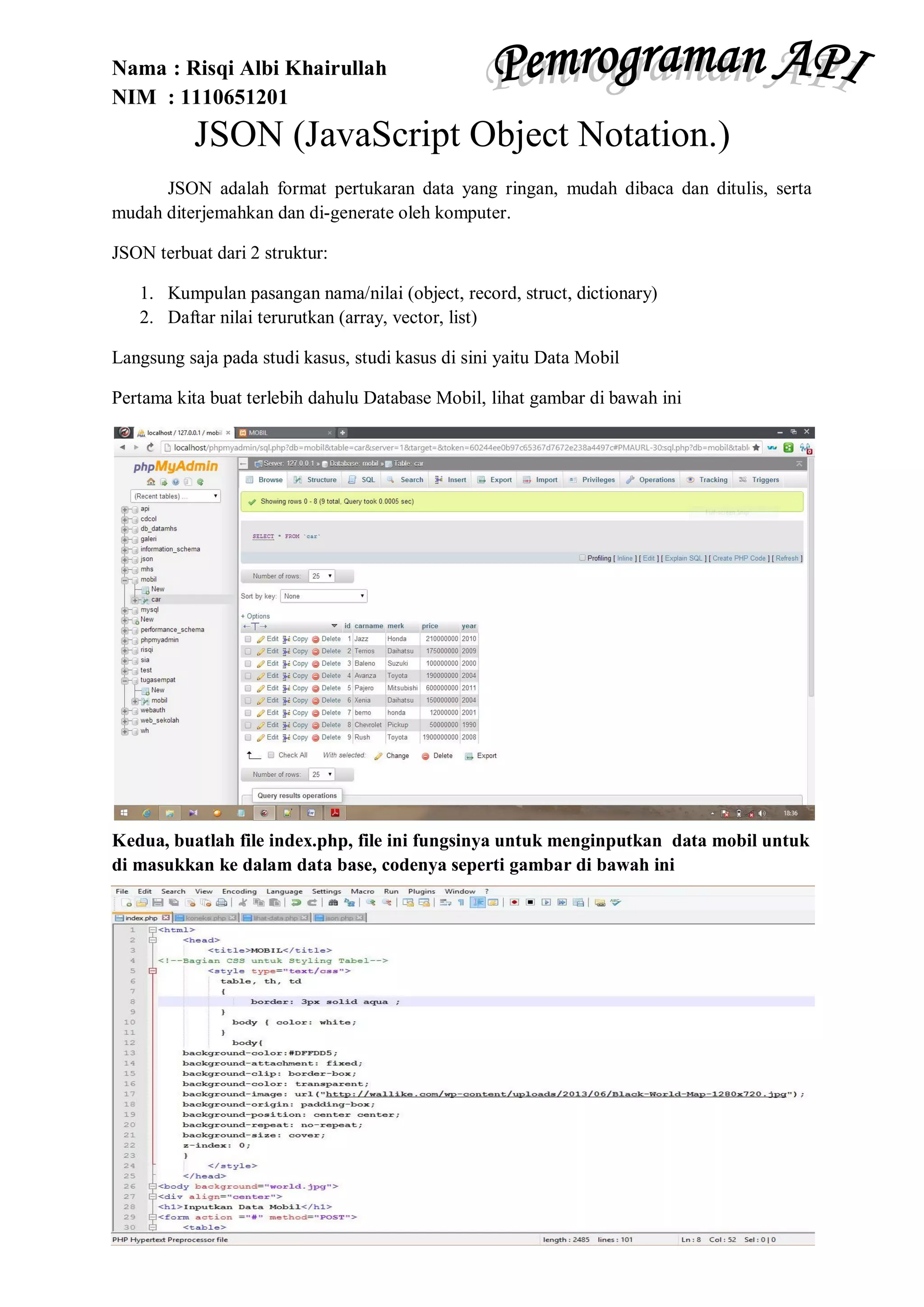924x1307 pixels.
Task: Switch to the Structure tab
Action: click(x=315, y=480)
